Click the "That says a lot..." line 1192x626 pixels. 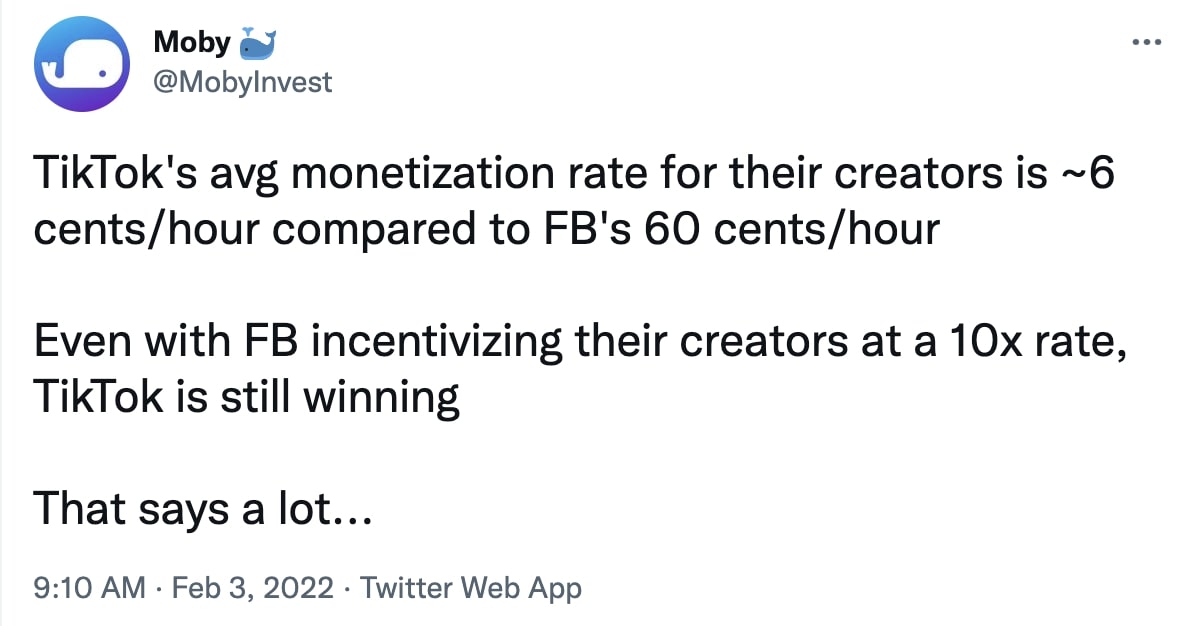(203, 510)
